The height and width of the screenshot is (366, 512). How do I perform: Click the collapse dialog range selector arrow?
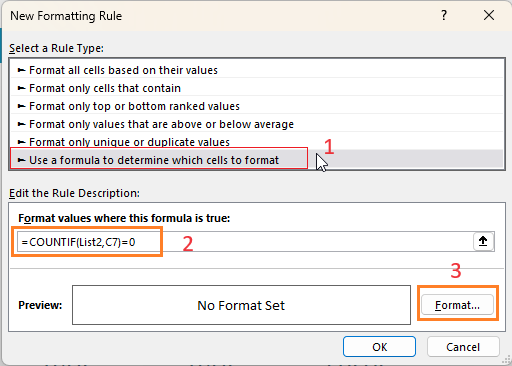tap(483, 241)
